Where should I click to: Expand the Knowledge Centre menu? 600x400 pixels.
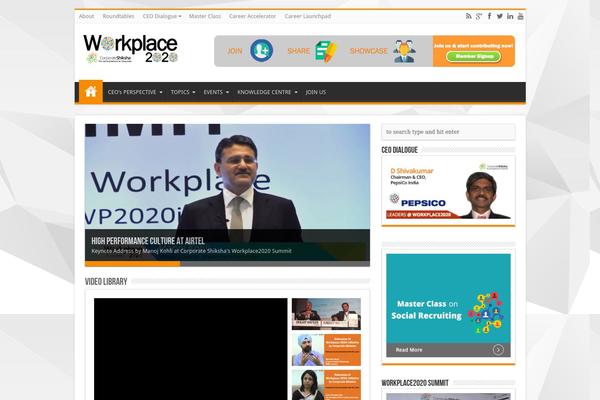(x=267, y=92)
